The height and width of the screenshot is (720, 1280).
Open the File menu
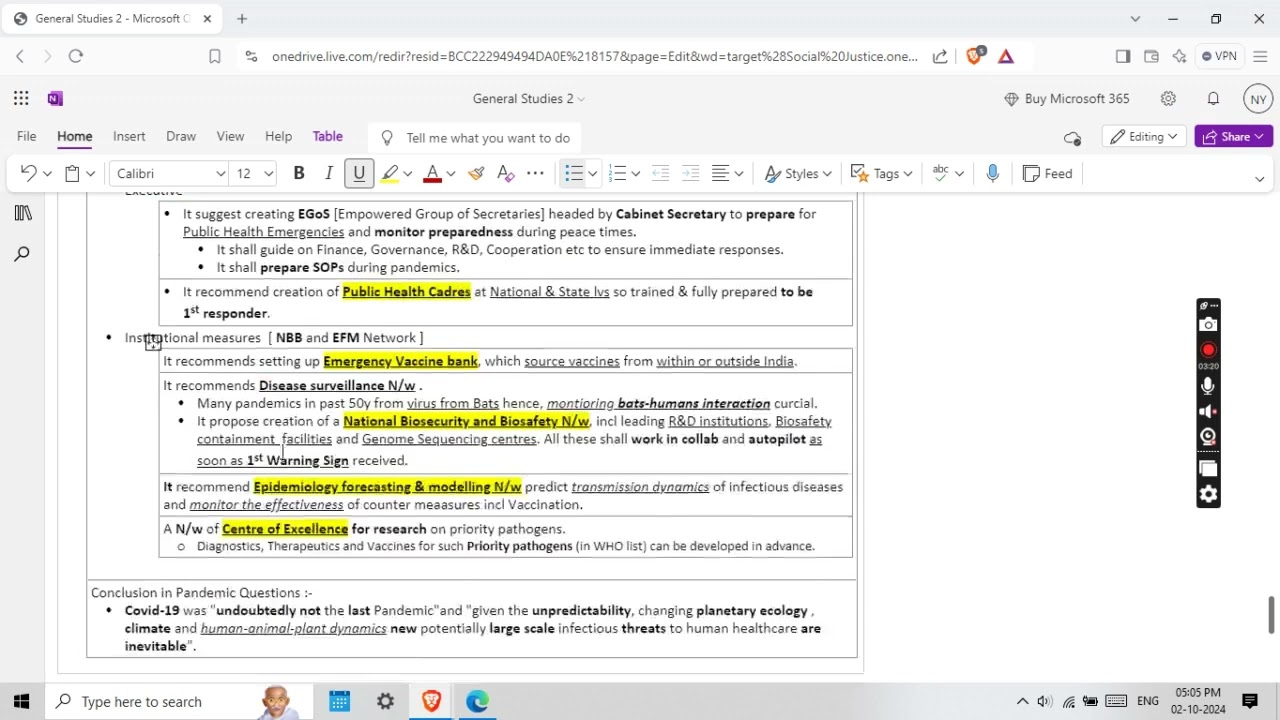[27, 136]
